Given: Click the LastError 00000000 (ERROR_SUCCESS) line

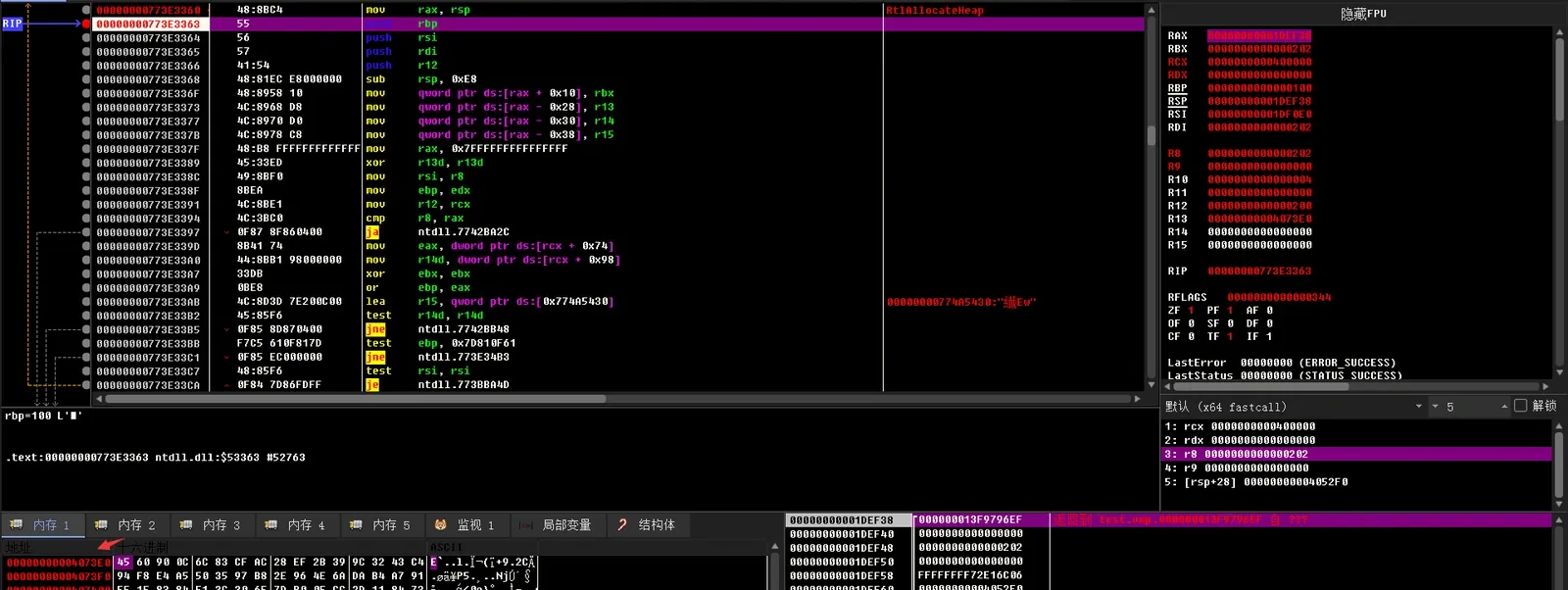Looking at the screenshot, I should (1282, 363).
